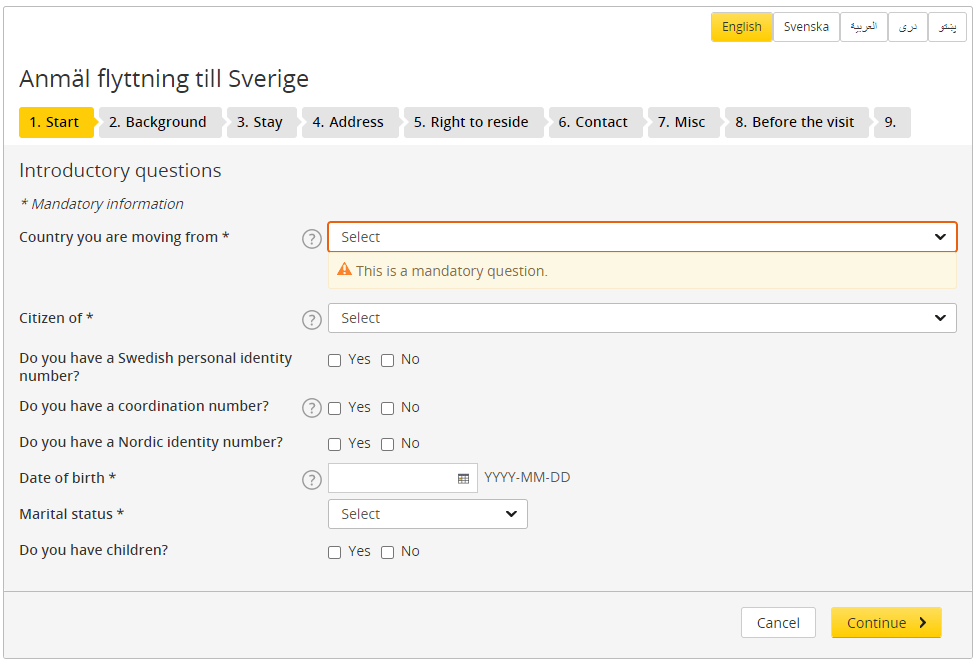This screenshot has width=975, height=660.
Task: Click help icon for Country you are moving from
Action: 312,238
